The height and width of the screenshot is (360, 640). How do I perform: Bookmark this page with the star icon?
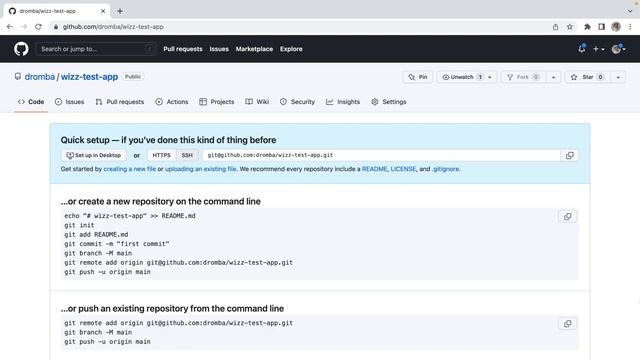click(x=570, y=27)
